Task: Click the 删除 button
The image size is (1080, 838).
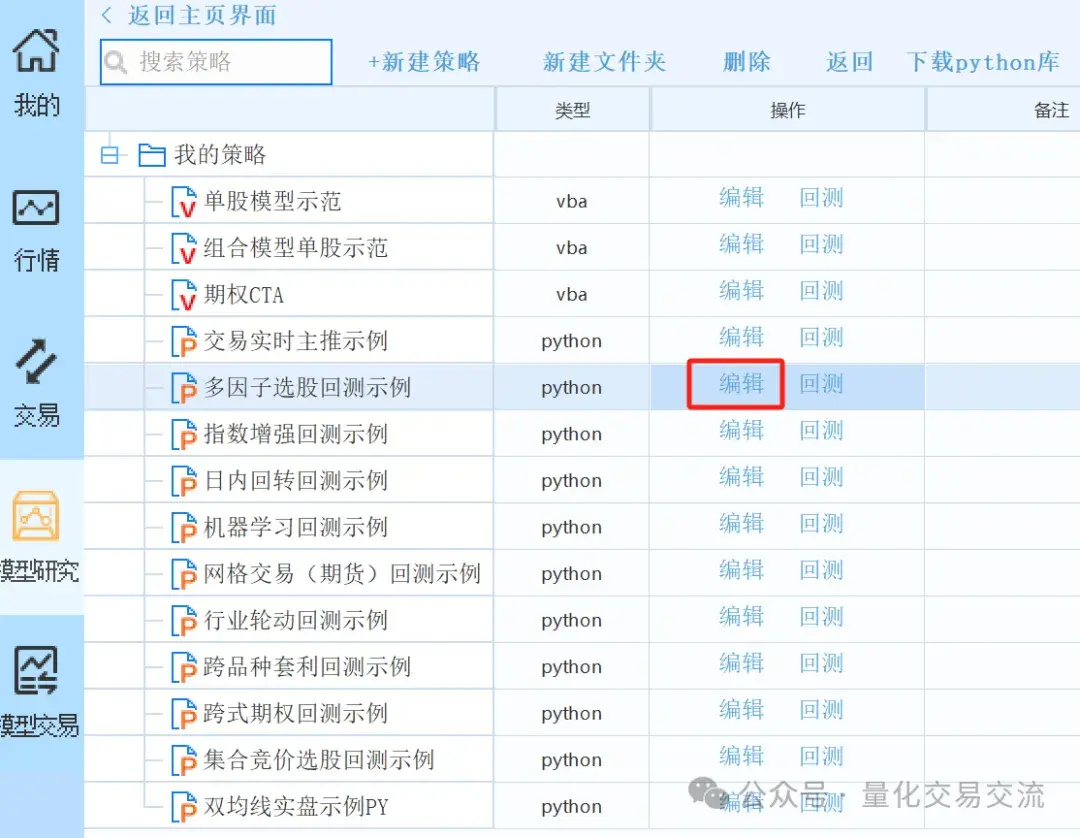Action: (747, 62)
